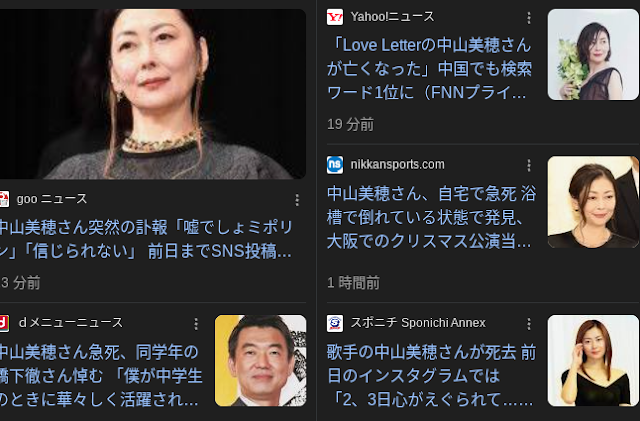
Task: Open more options for Yahoo!ニュース article
Action: (x=529, y=18)
